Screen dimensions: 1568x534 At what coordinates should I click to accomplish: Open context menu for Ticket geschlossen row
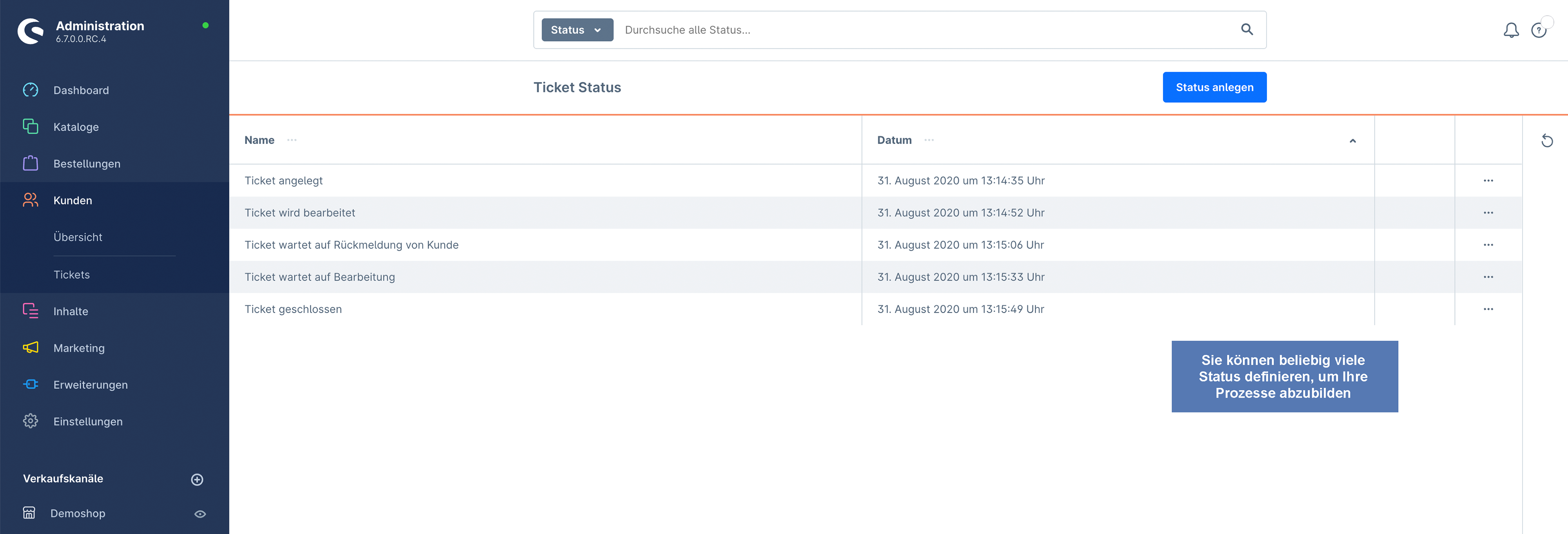[1488, 309]
